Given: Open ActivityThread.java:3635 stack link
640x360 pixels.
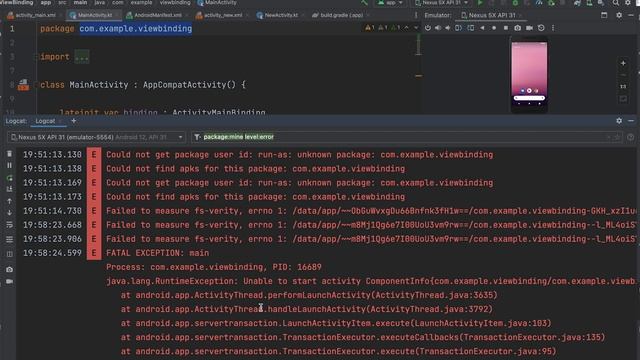Looking at the screenshot, I should tap(434, 295).
